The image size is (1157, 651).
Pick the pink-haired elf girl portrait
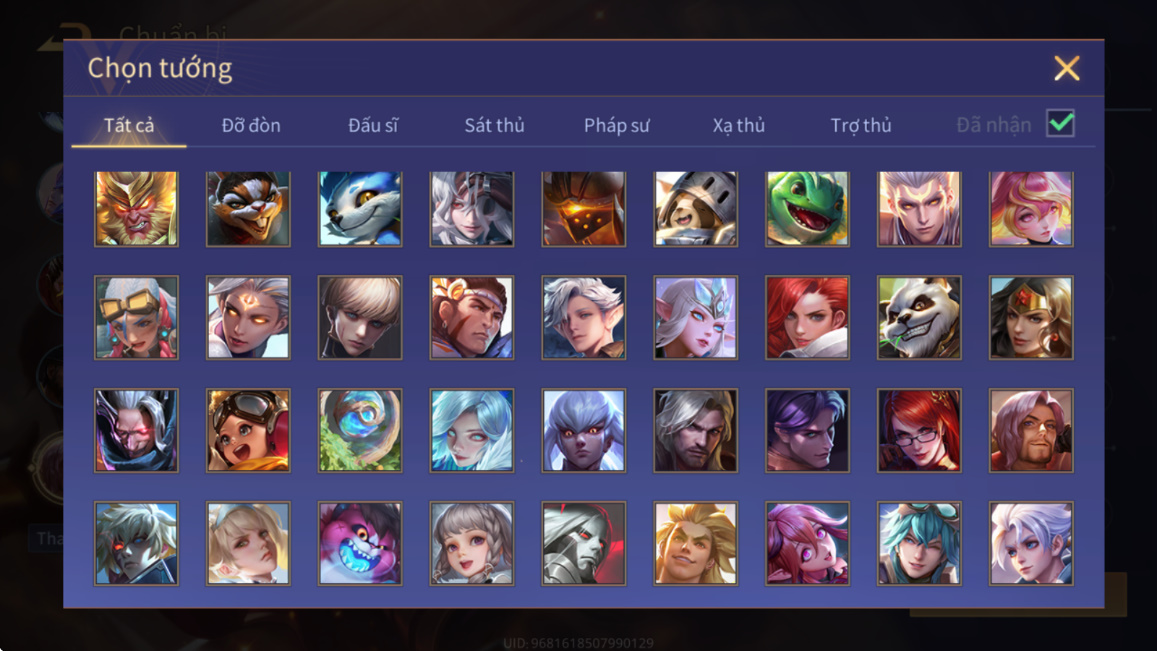(x=807, y=543)
